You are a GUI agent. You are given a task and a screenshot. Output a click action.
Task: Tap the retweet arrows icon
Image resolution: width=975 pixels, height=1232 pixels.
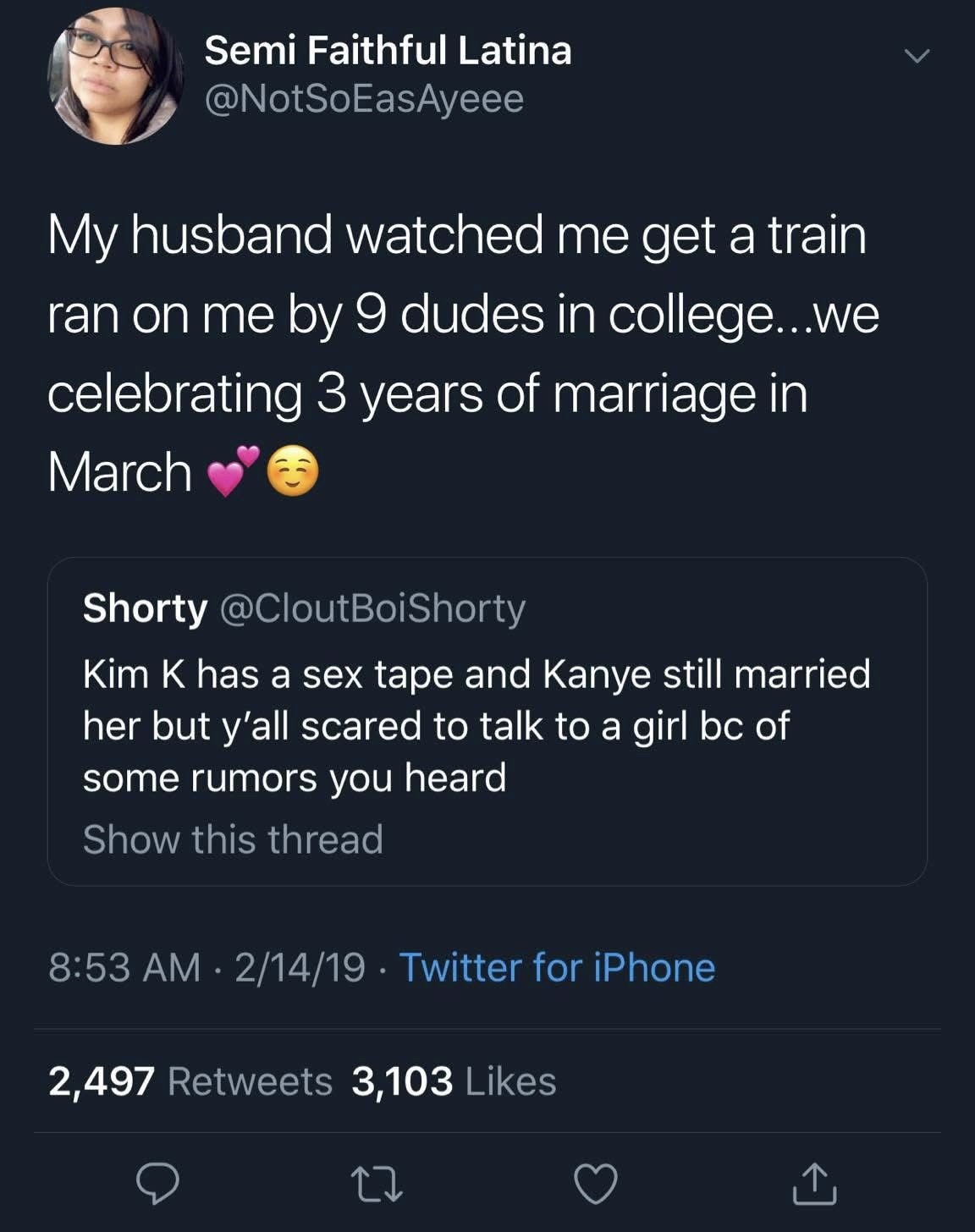point(377,1183)
